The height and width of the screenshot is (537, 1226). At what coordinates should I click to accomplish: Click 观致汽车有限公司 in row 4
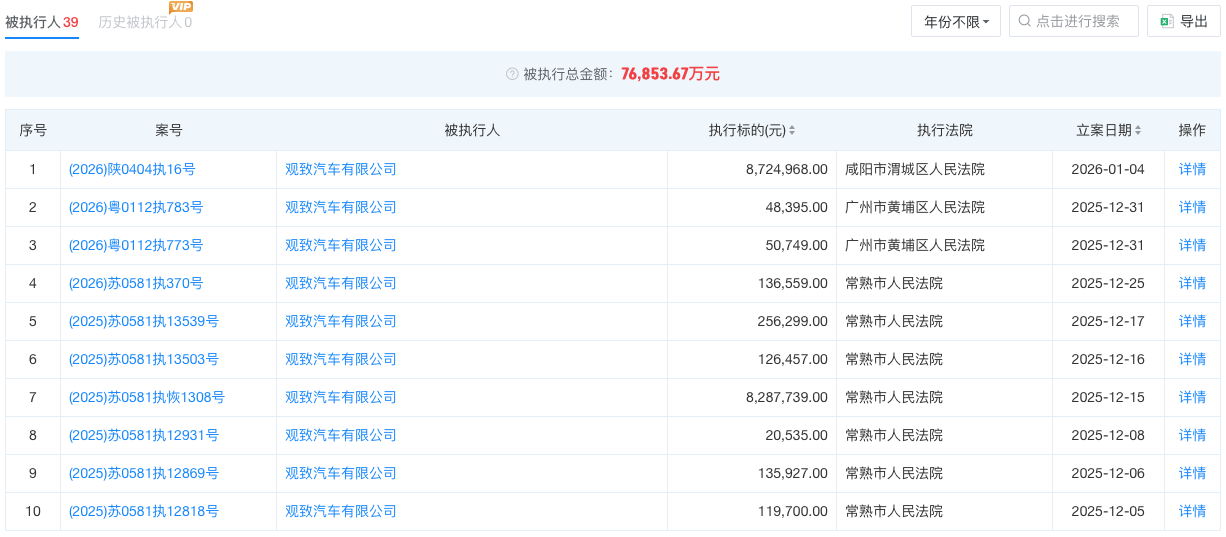tap(341, 284)
